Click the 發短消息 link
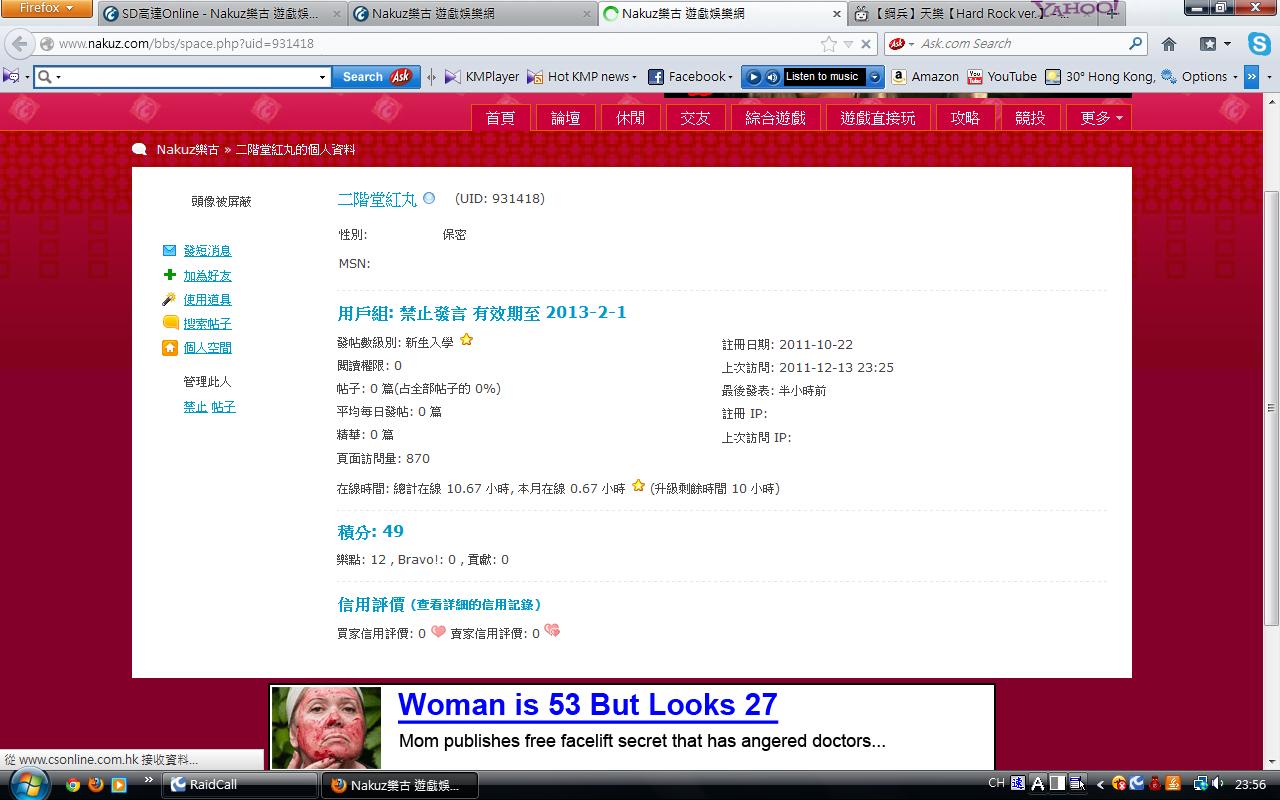Image resolution: width=1280 pixels, height=800 pixels. coord(207,251)
